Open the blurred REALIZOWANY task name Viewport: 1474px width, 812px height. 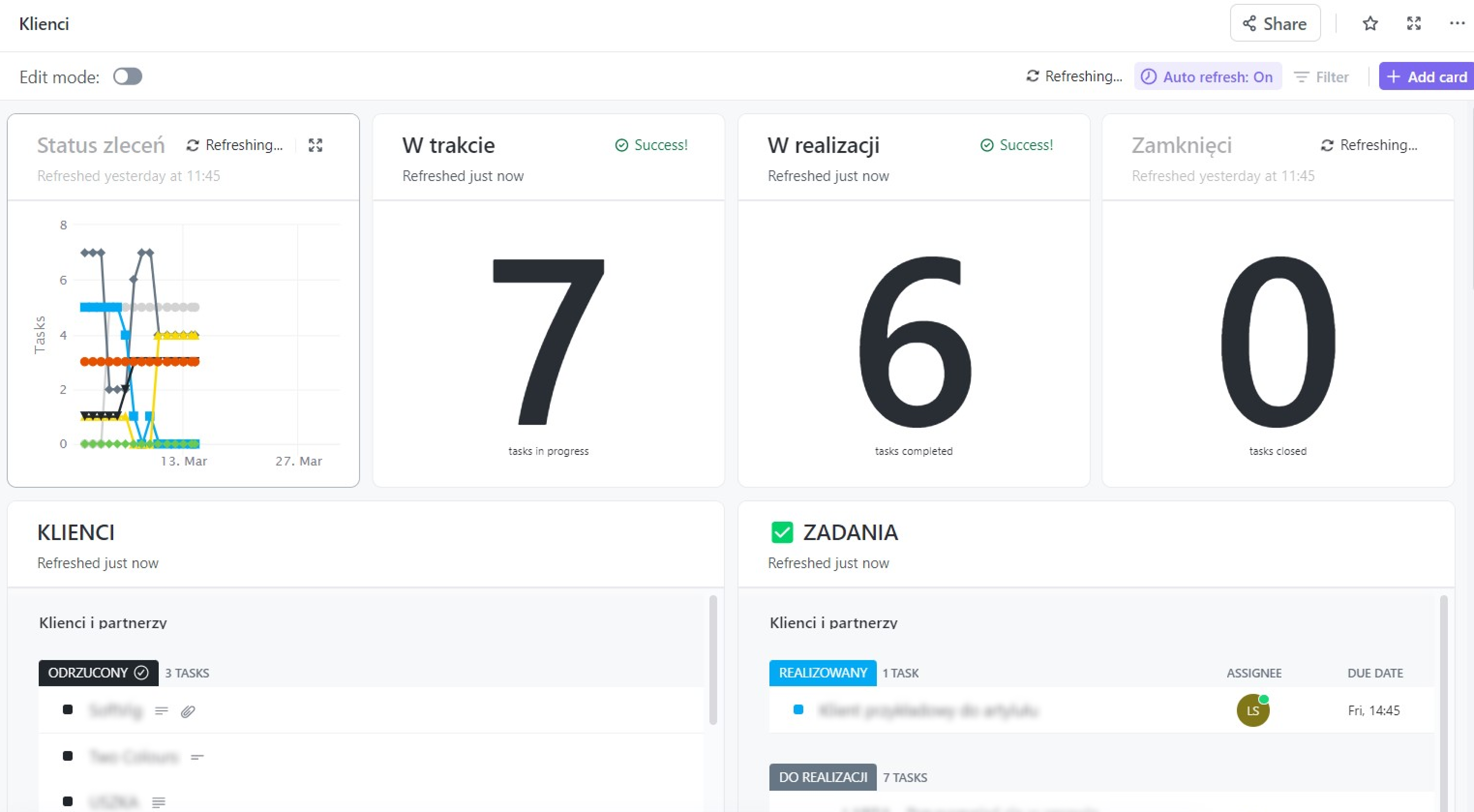[x=928, y=711]
